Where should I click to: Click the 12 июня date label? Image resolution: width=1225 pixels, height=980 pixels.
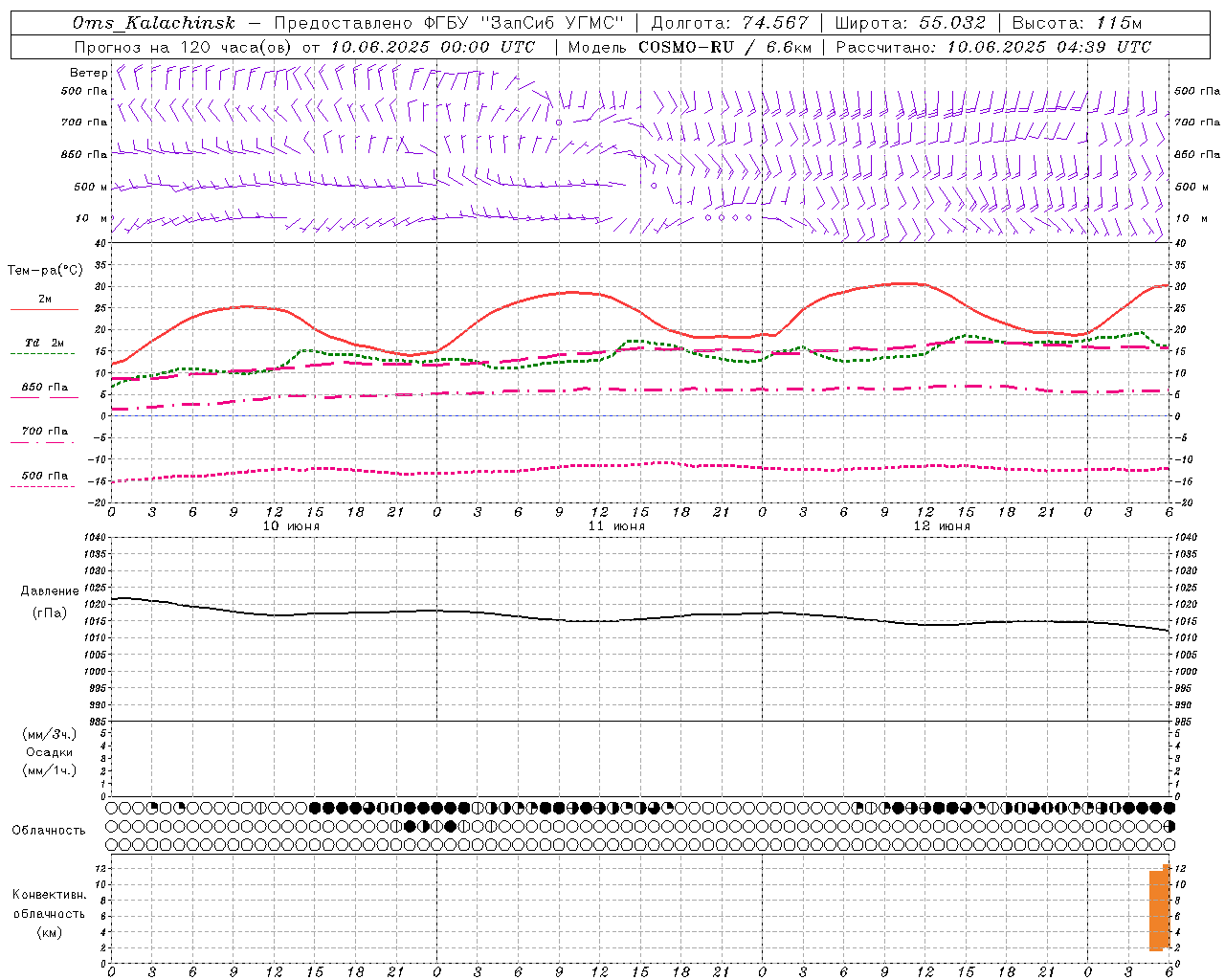click(x=942, y=526)
